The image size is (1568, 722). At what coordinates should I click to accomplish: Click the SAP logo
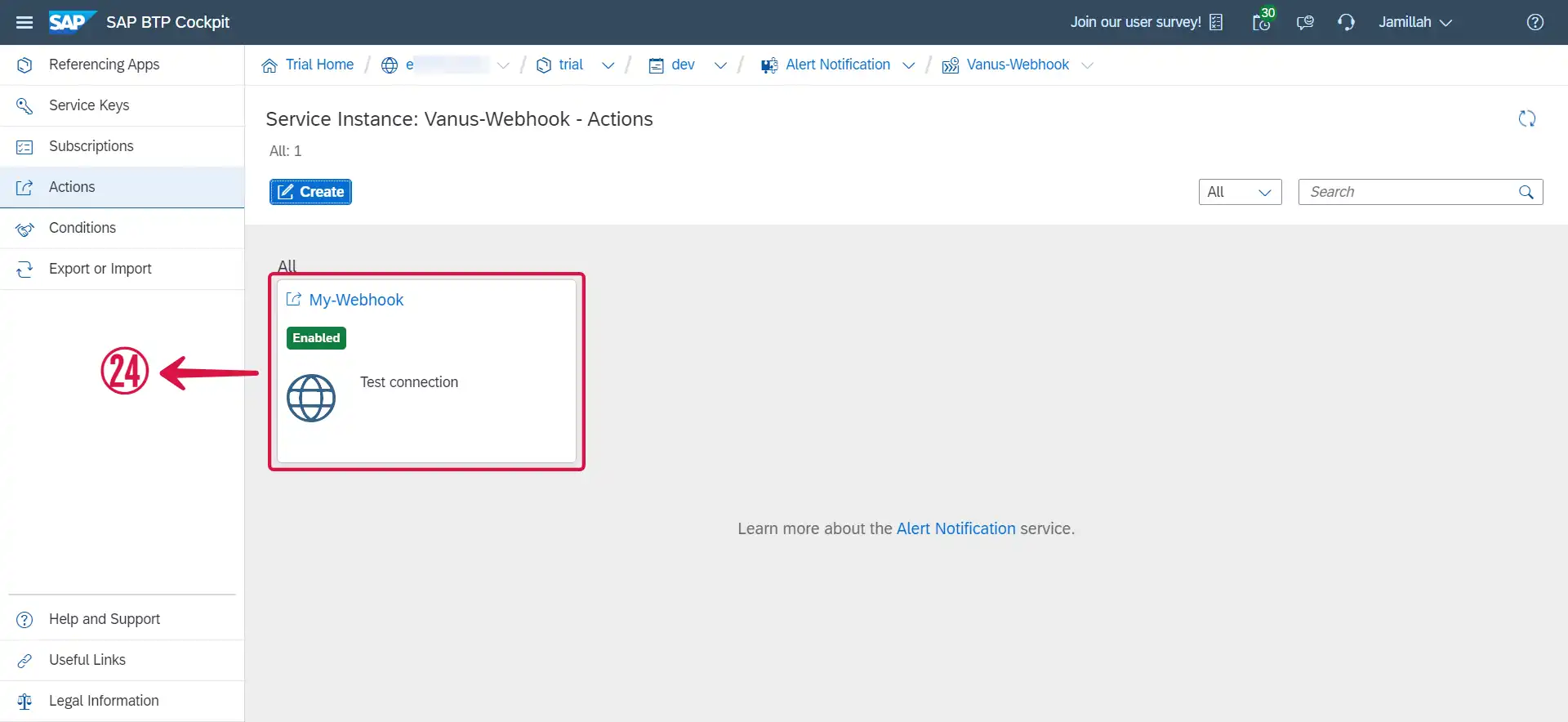click(x=72, y=22)
